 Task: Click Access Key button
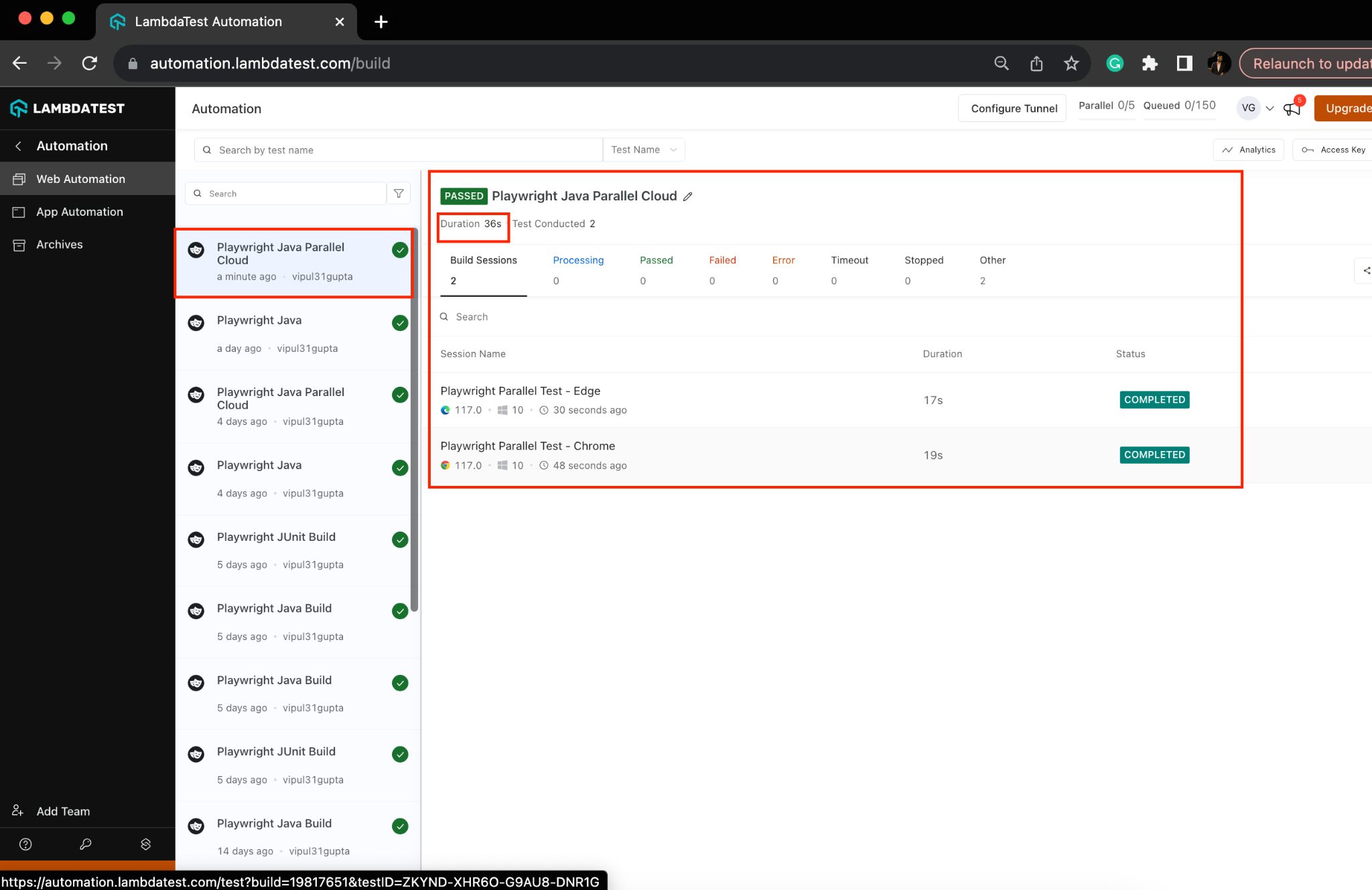(1333, 150)
